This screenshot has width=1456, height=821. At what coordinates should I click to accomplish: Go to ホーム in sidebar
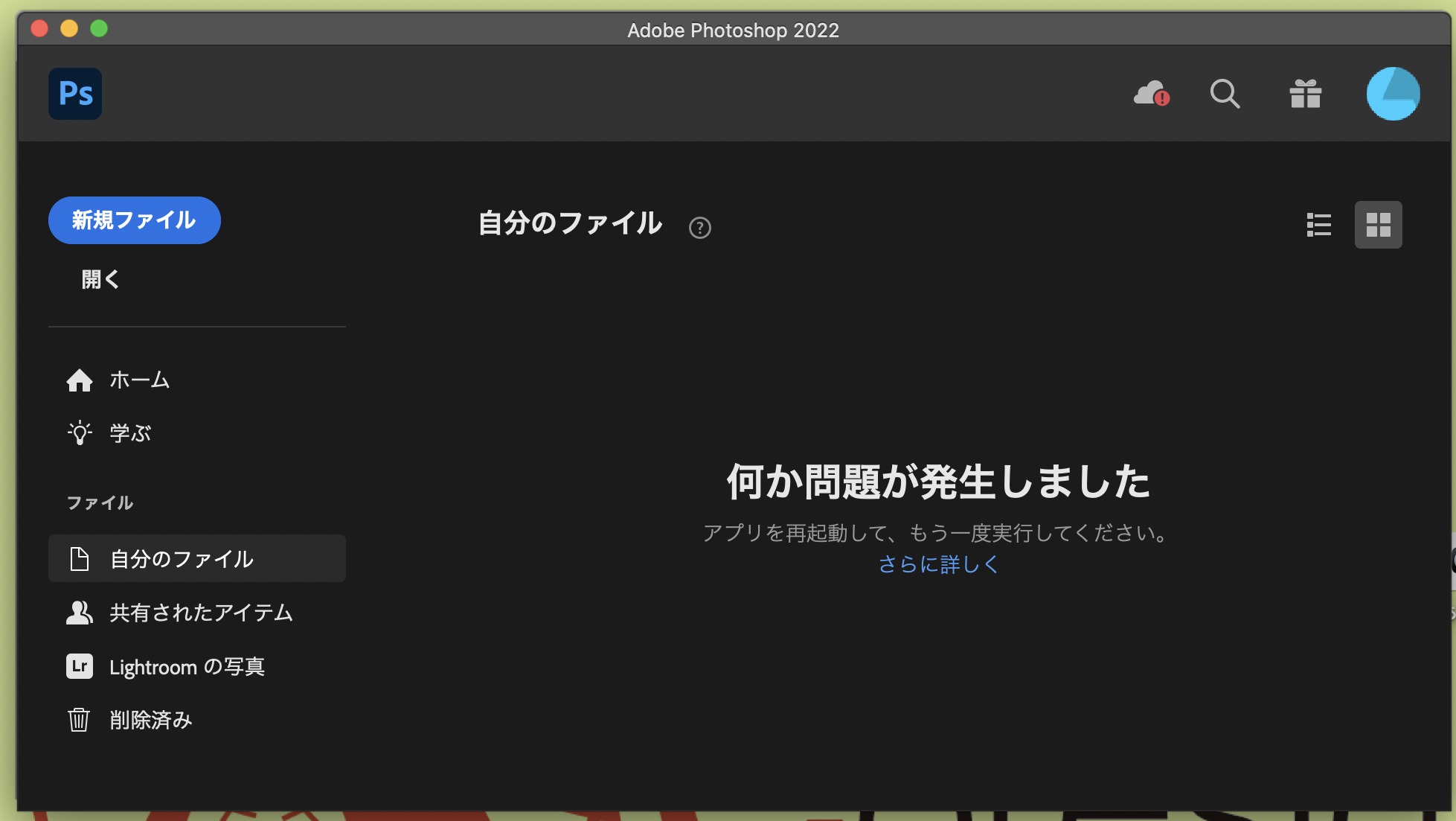(140, 380)
